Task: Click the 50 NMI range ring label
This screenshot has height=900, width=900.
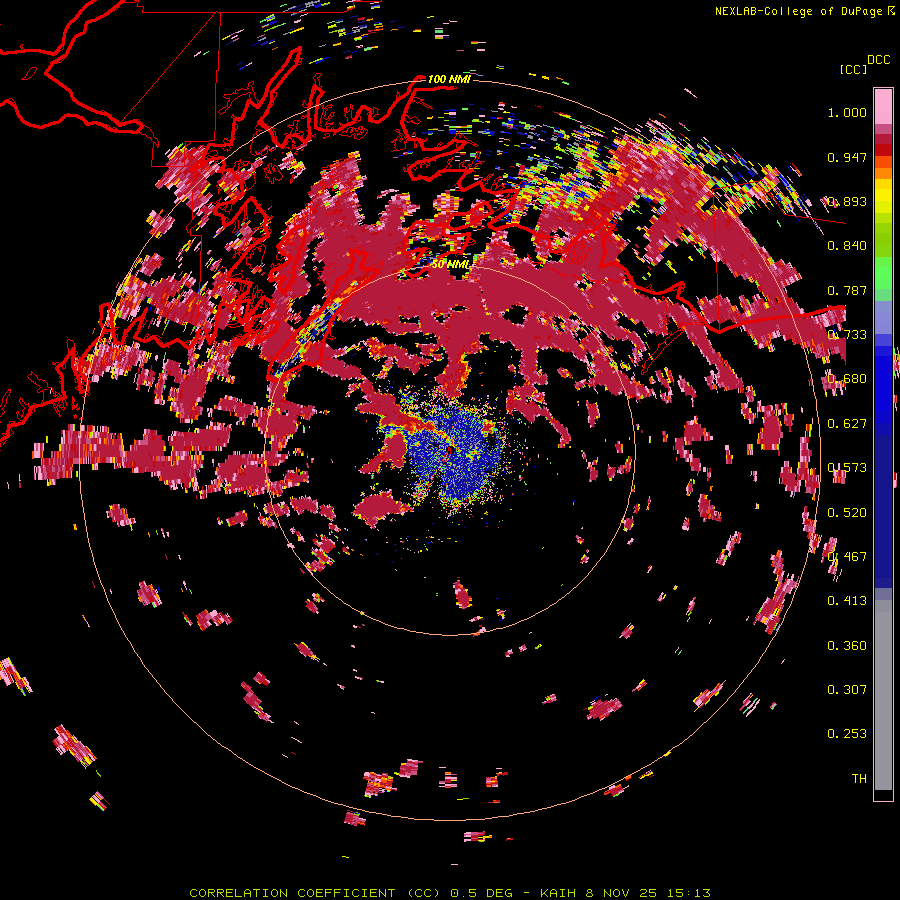Action: pos(451,264)
